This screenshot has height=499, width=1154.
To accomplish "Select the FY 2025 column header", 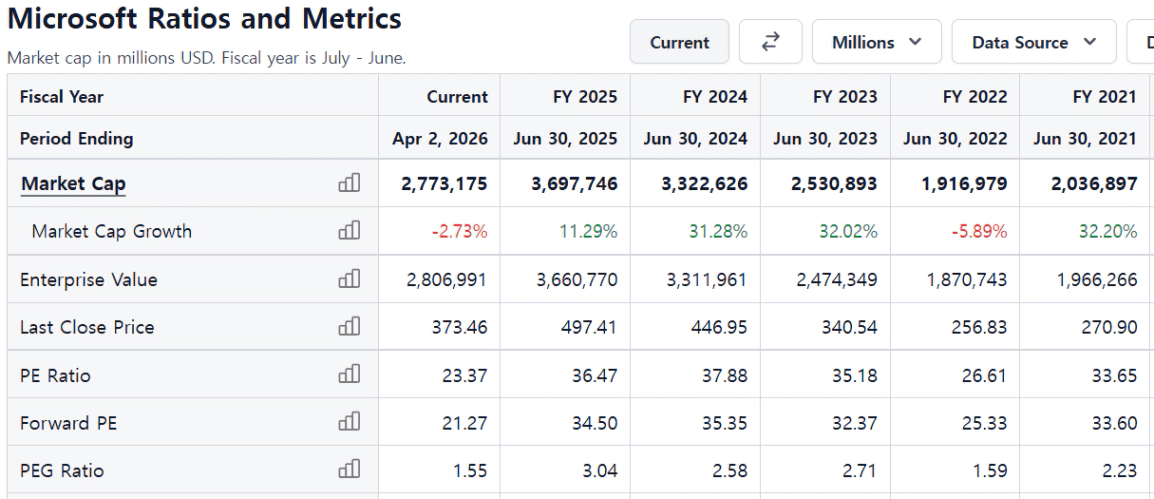I will point(587,97).
